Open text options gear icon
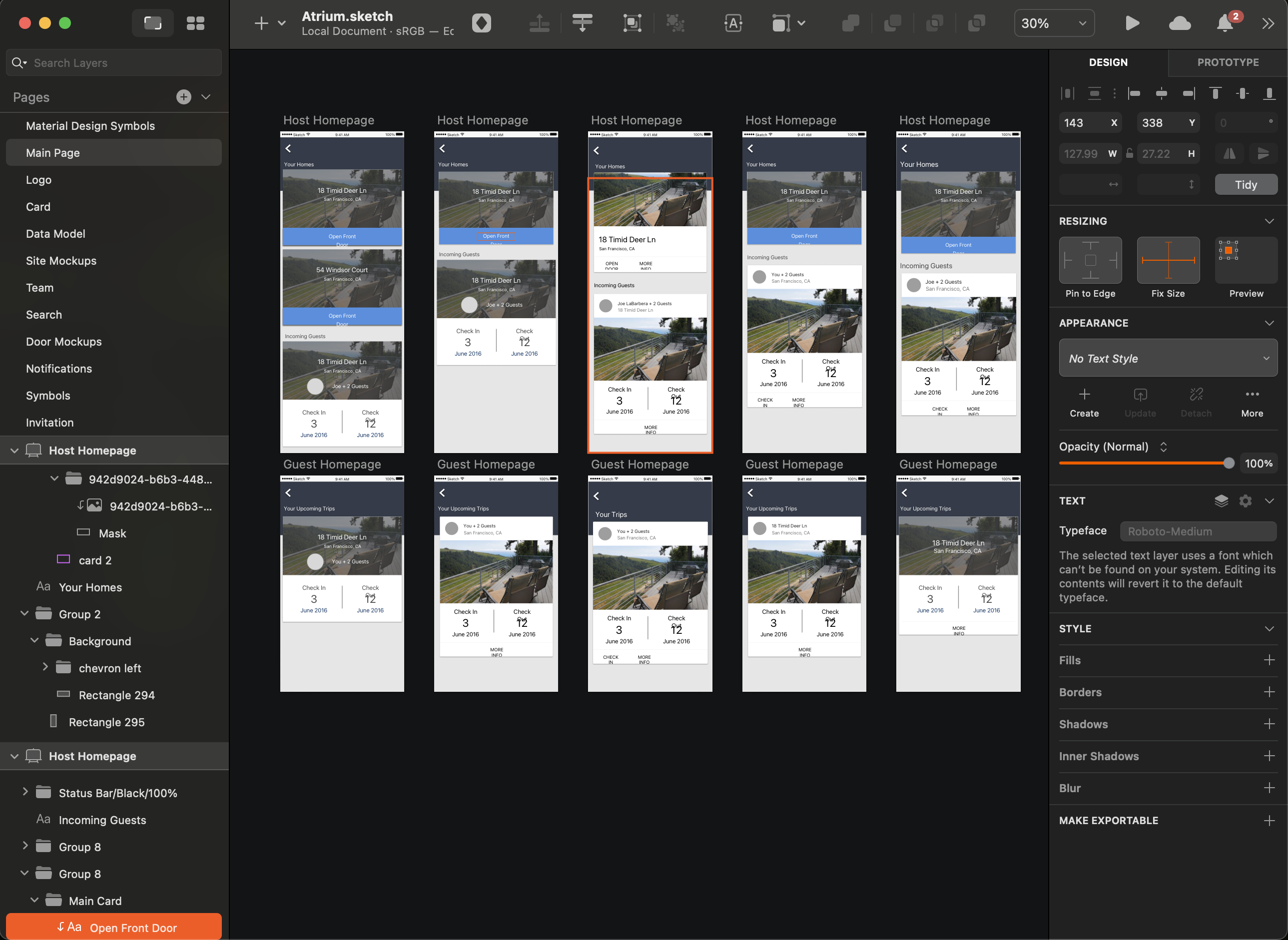The height and width of the screenshot is (940, 1288). coord(1246,501)
